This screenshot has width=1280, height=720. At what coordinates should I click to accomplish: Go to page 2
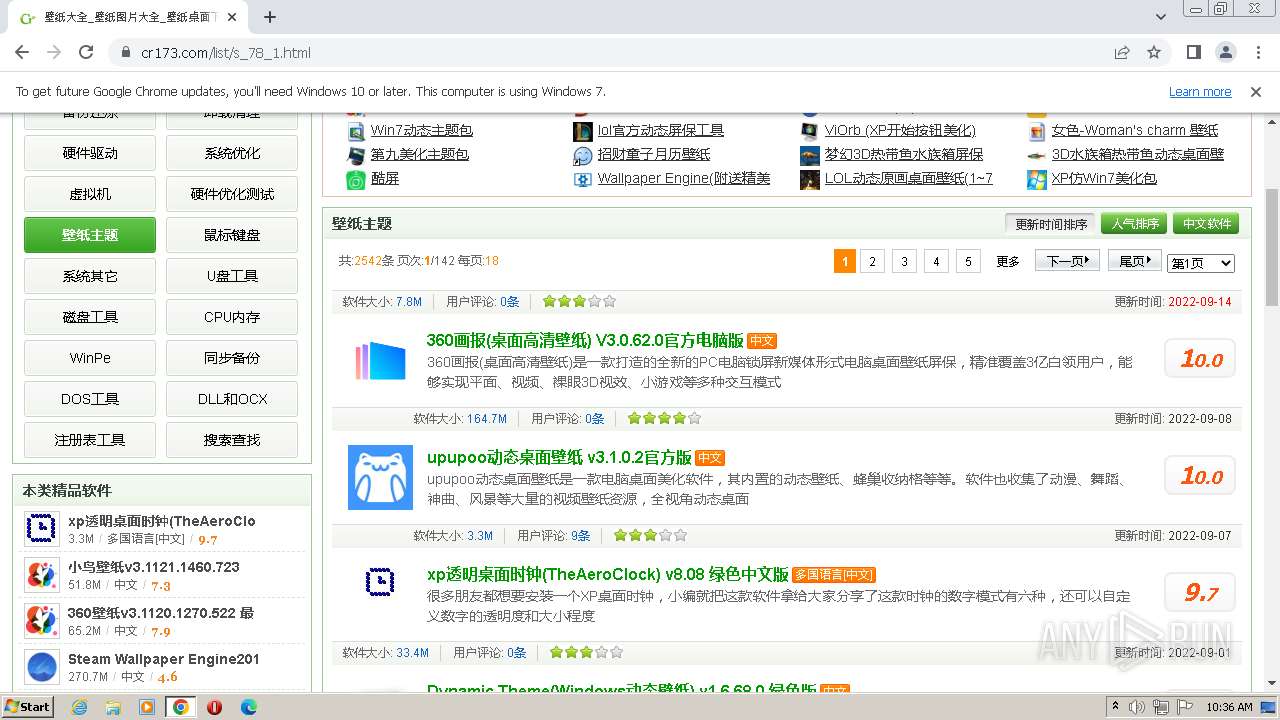pos(872,261)
